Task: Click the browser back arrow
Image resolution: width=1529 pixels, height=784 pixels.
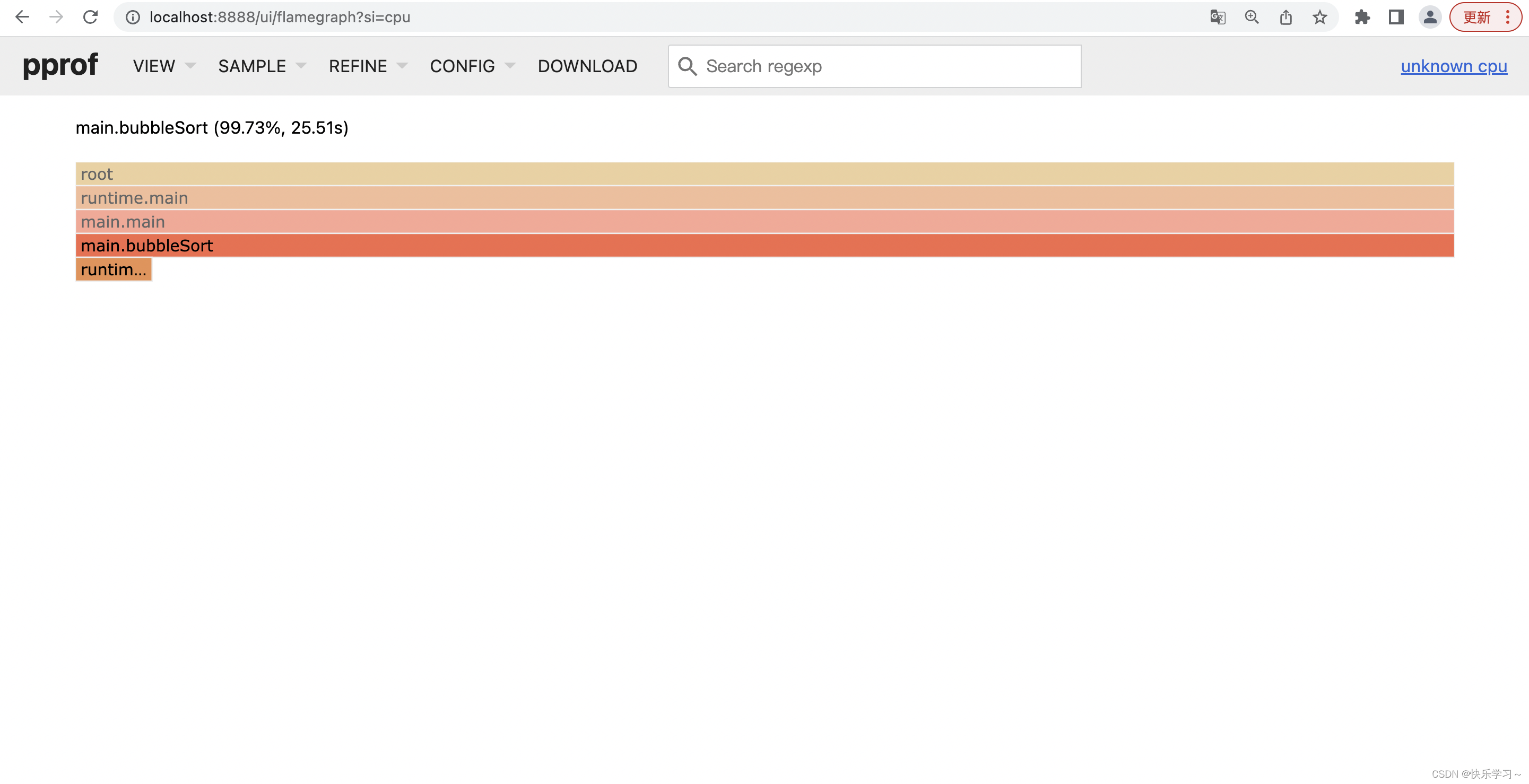Action: click(x=22, y=17)
